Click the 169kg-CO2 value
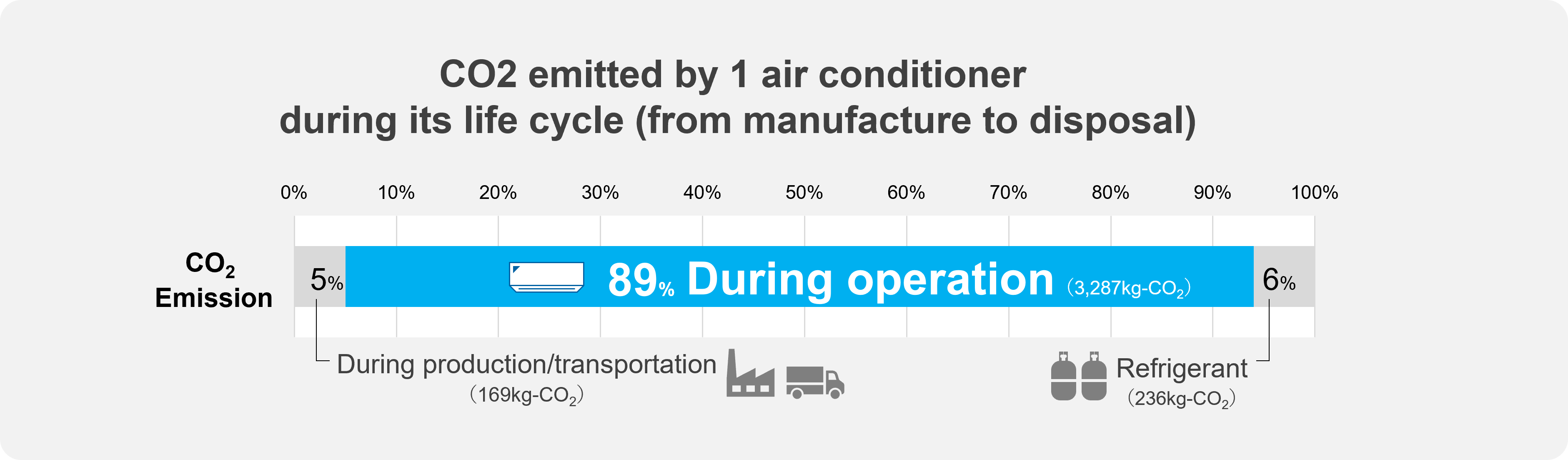The height and width of the screenshot is (460, 1568). 526,395
